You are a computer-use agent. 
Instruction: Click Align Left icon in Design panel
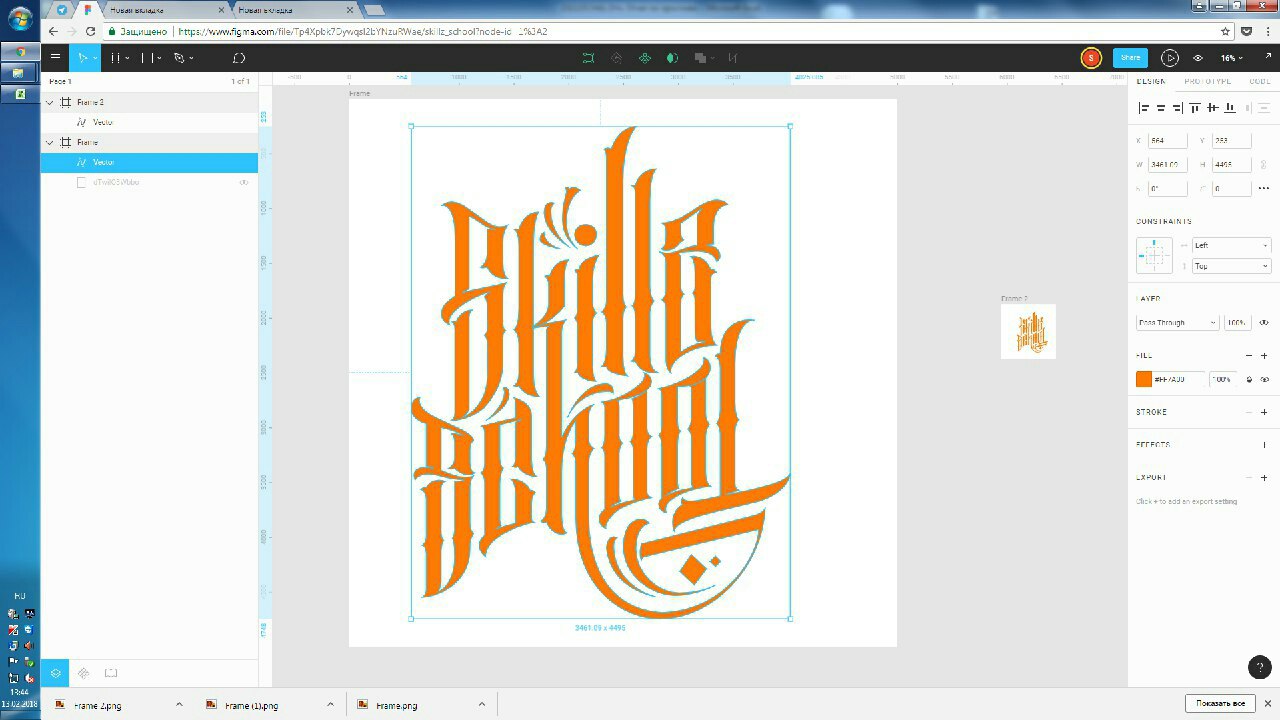point(1145,107)
